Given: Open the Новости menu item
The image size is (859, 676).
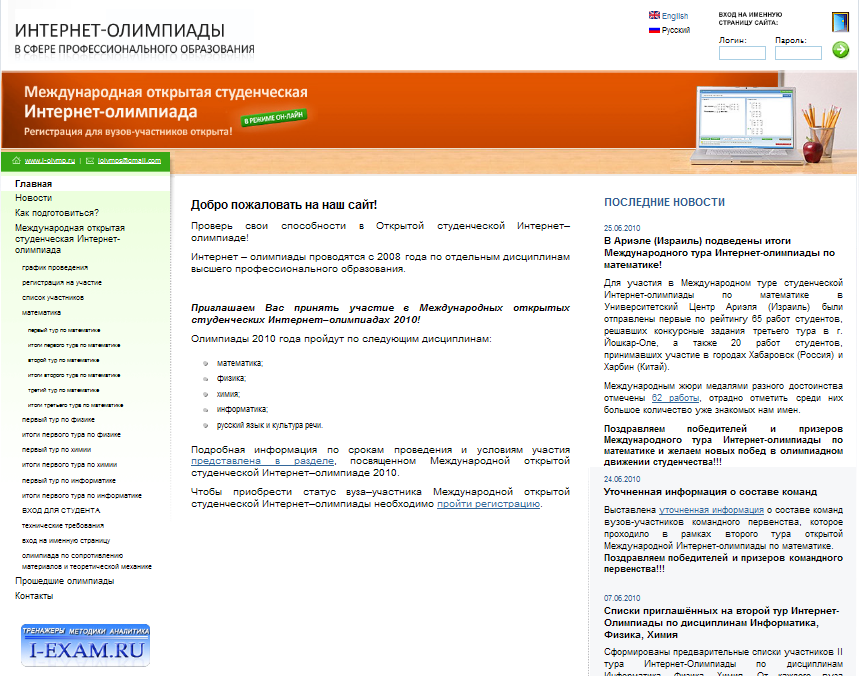Looking at the screenshot, I should point(33,198).
